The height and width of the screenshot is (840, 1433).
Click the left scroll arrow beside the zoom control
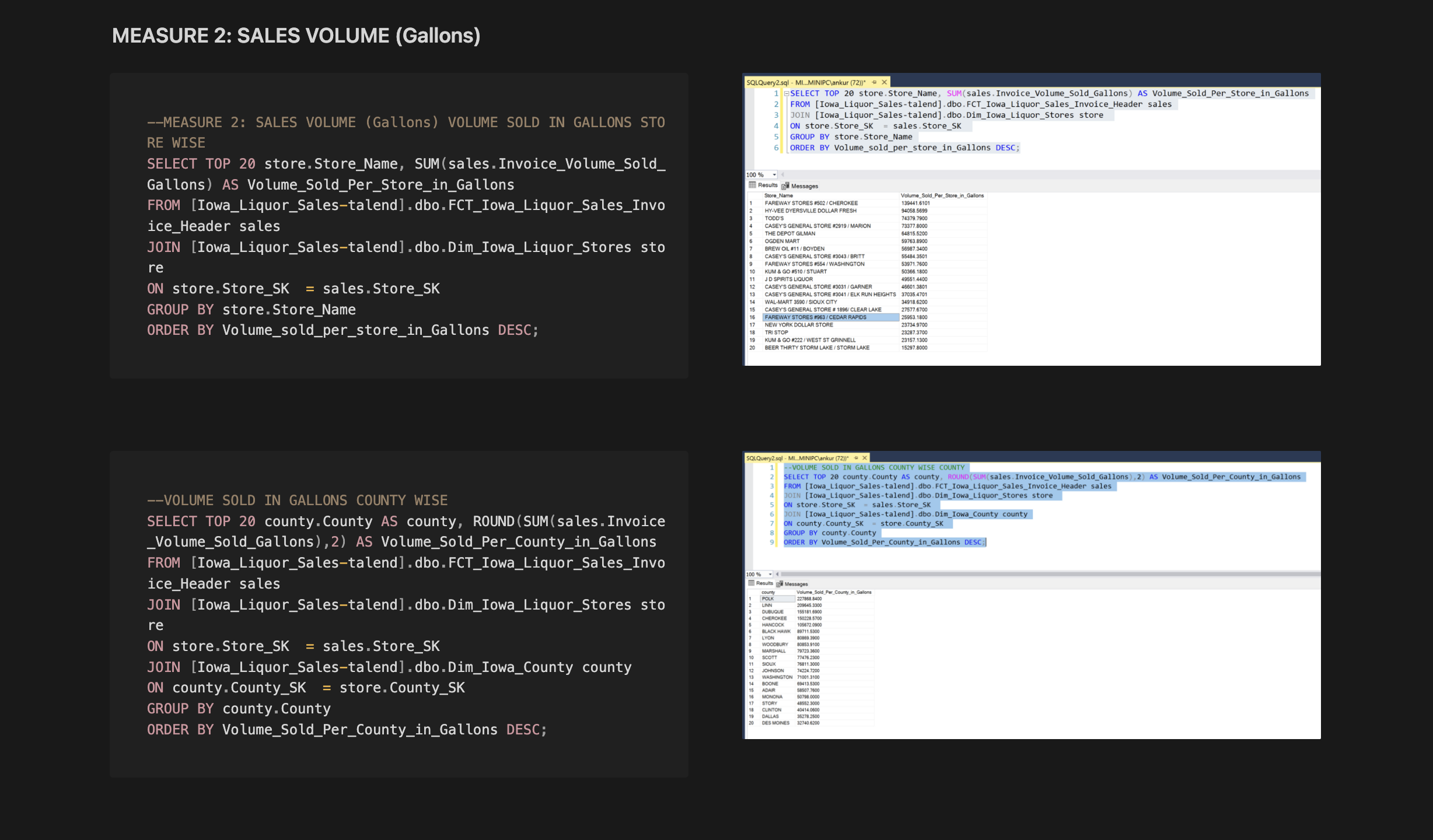click(x=782, y=174)
